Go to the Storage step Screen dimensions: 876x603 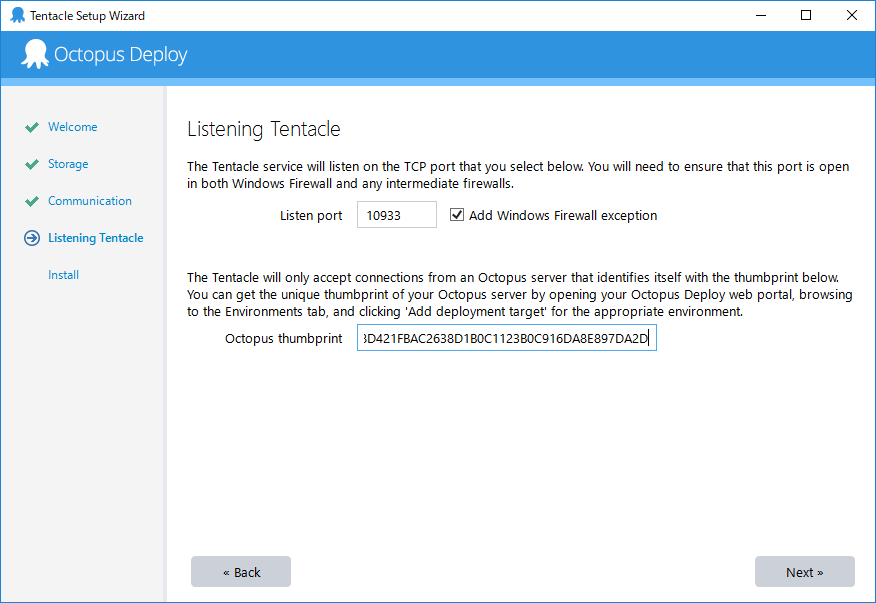click(68, 164)
